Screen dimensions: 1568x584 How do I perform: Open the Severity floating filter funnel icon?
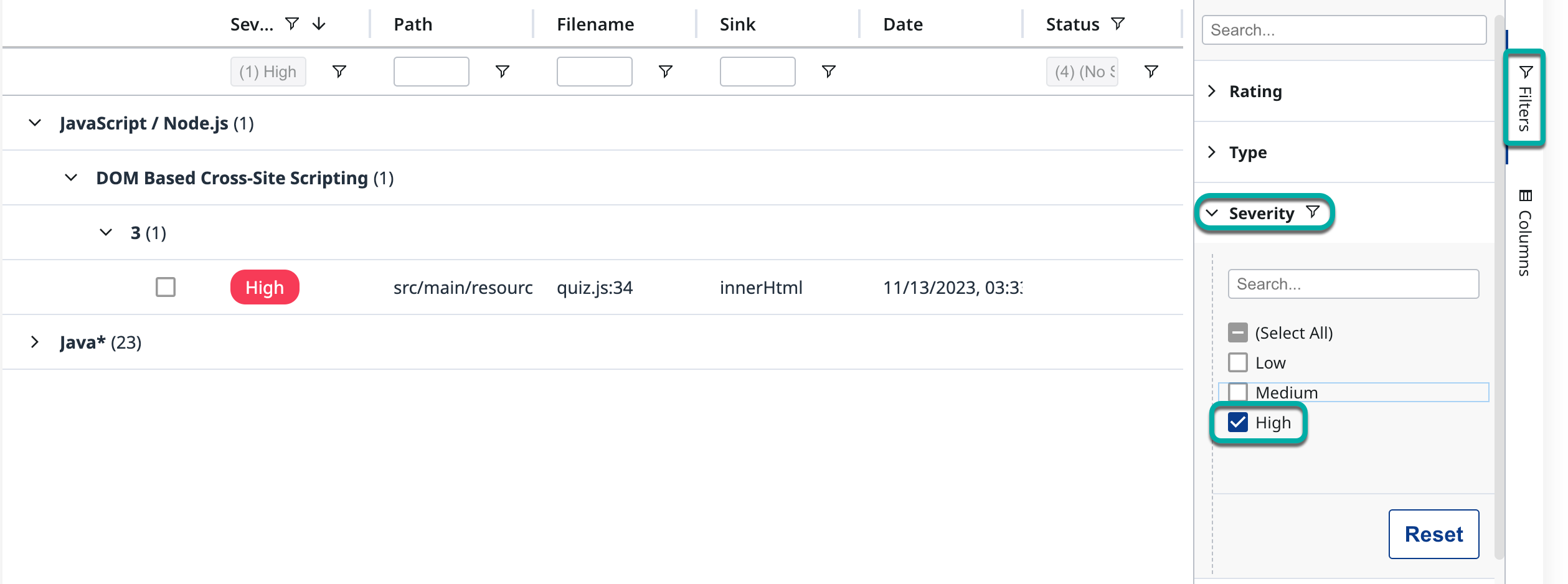pos(339,72)
